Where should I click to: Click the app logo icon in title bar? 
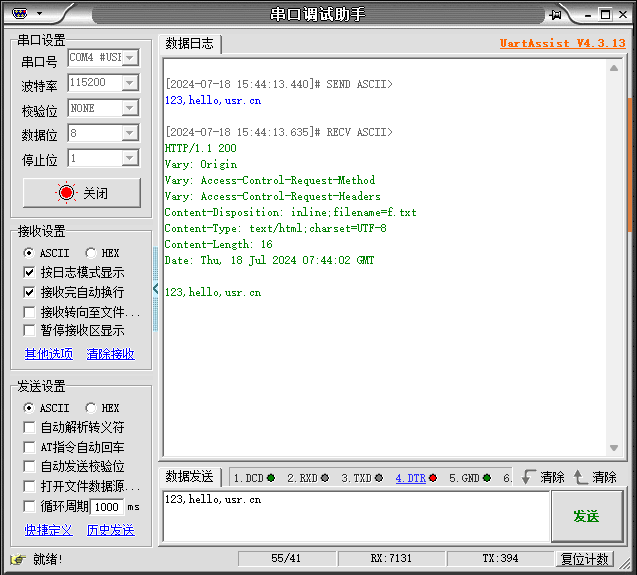point(20,13)
